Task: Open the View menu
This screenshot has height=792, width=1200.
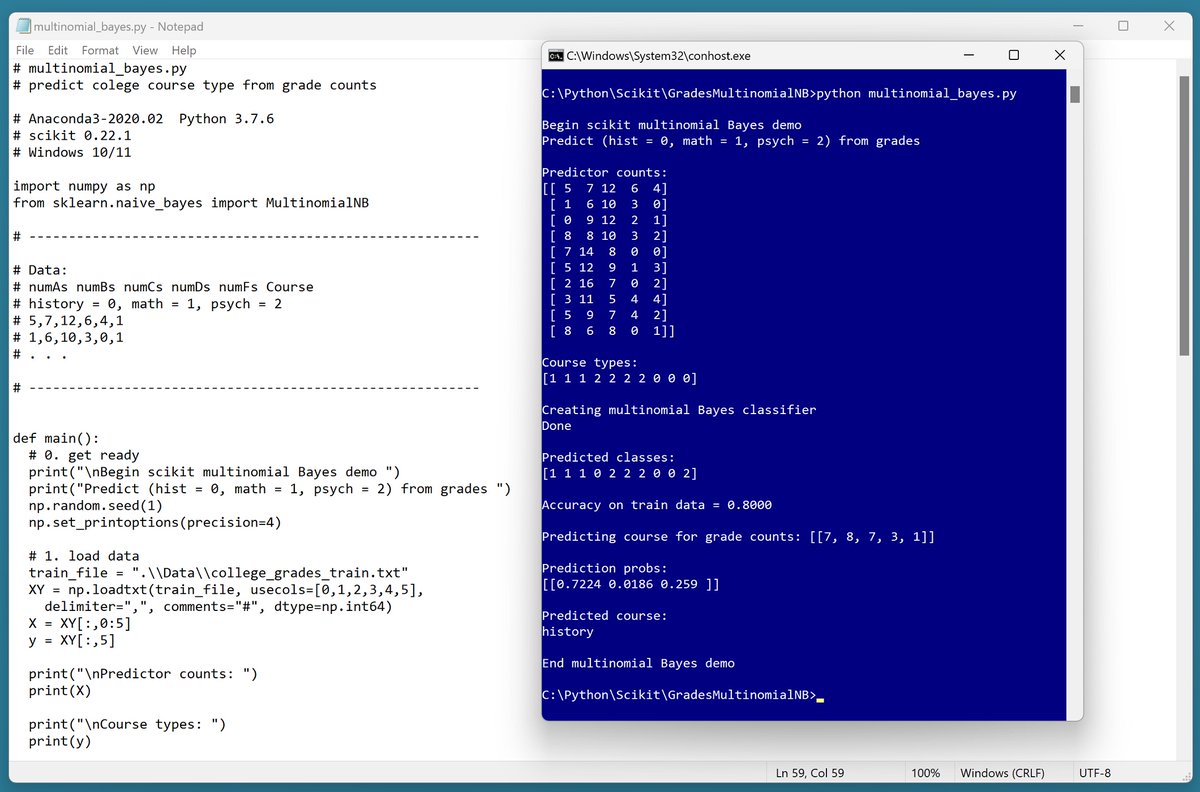Action: pyautogui.click(x=145, y=50)
